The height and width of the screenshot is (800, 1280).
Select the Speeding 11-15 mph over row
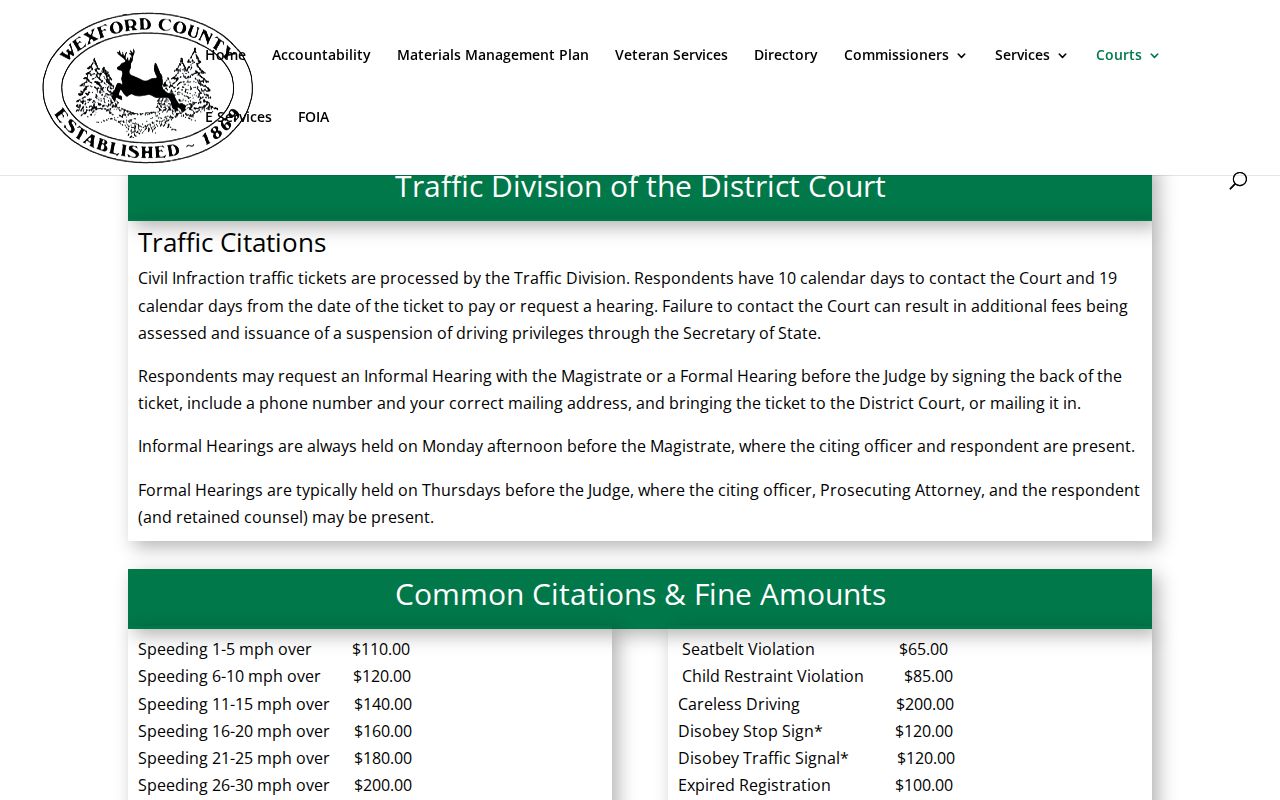[275, 704]
